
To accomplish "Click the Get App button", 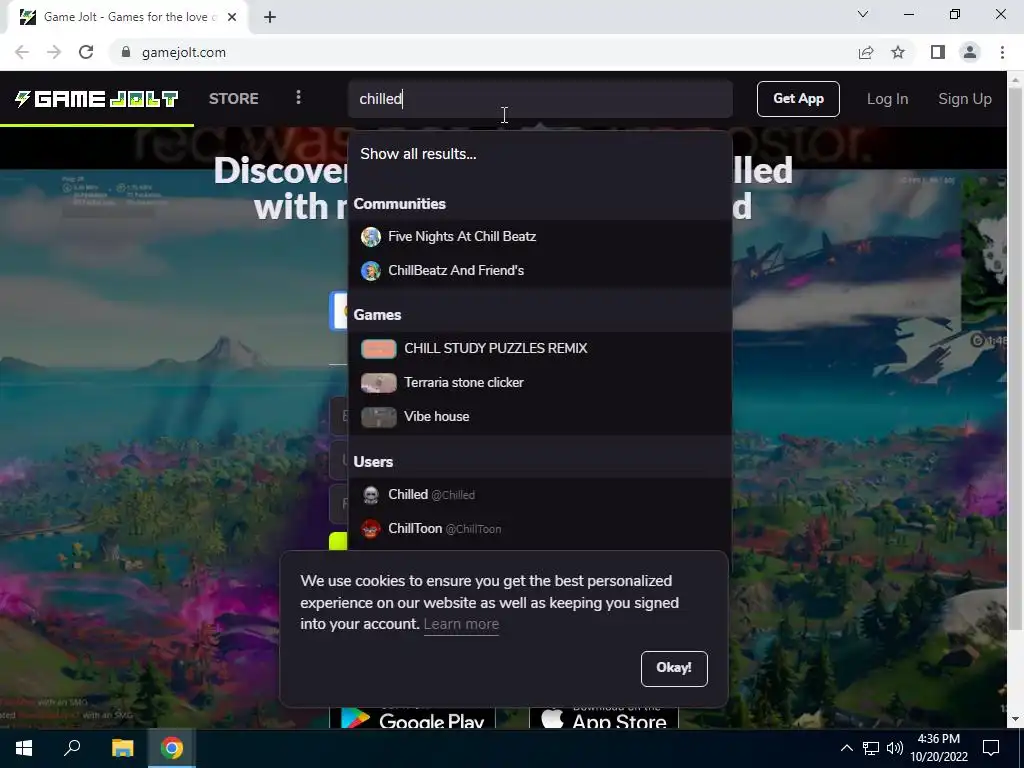I will tap(798, 99).
